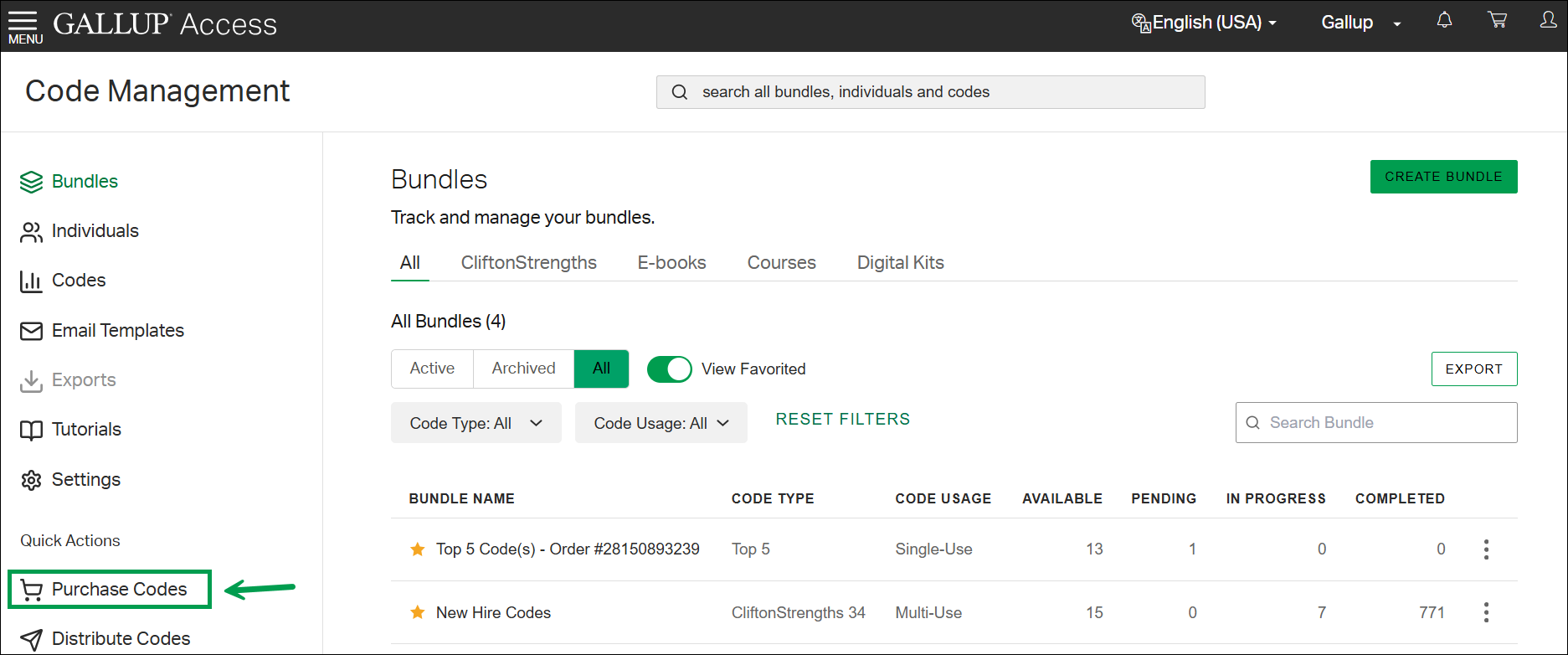Click the notifications bell icon
The width and height of the screenshot is (1568, 655).
(1444, 20)
